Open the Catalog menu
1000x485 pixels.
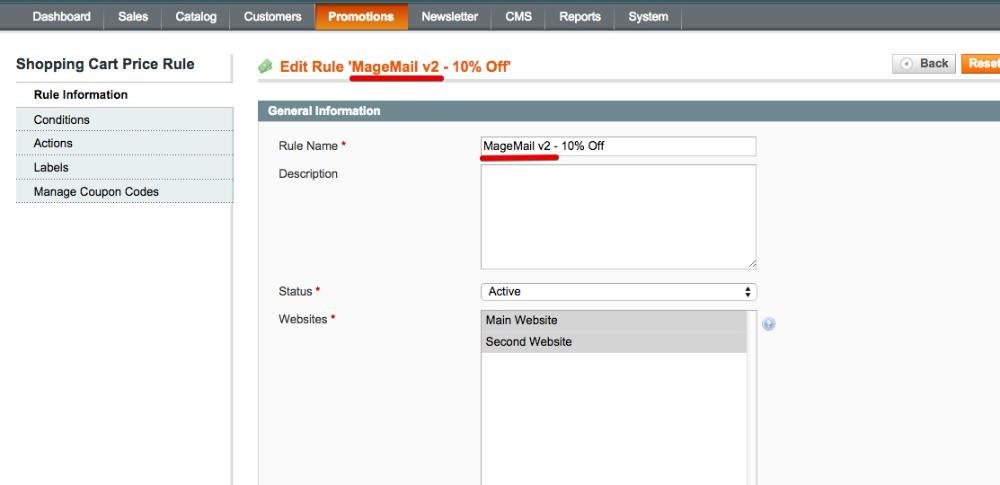point(195,17)
